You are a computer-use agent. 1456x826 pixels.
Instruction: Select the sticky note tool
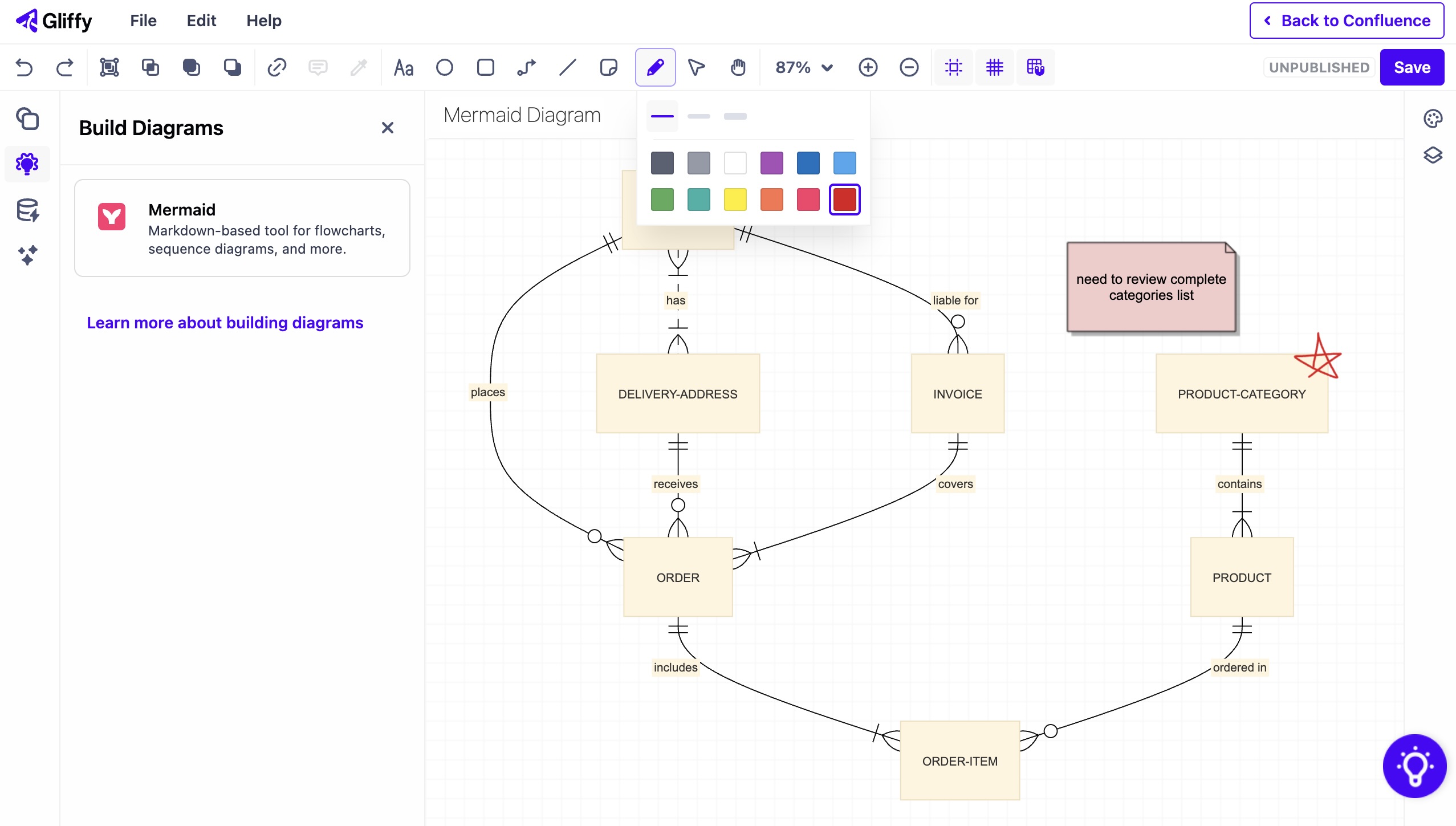pos(608,67)
